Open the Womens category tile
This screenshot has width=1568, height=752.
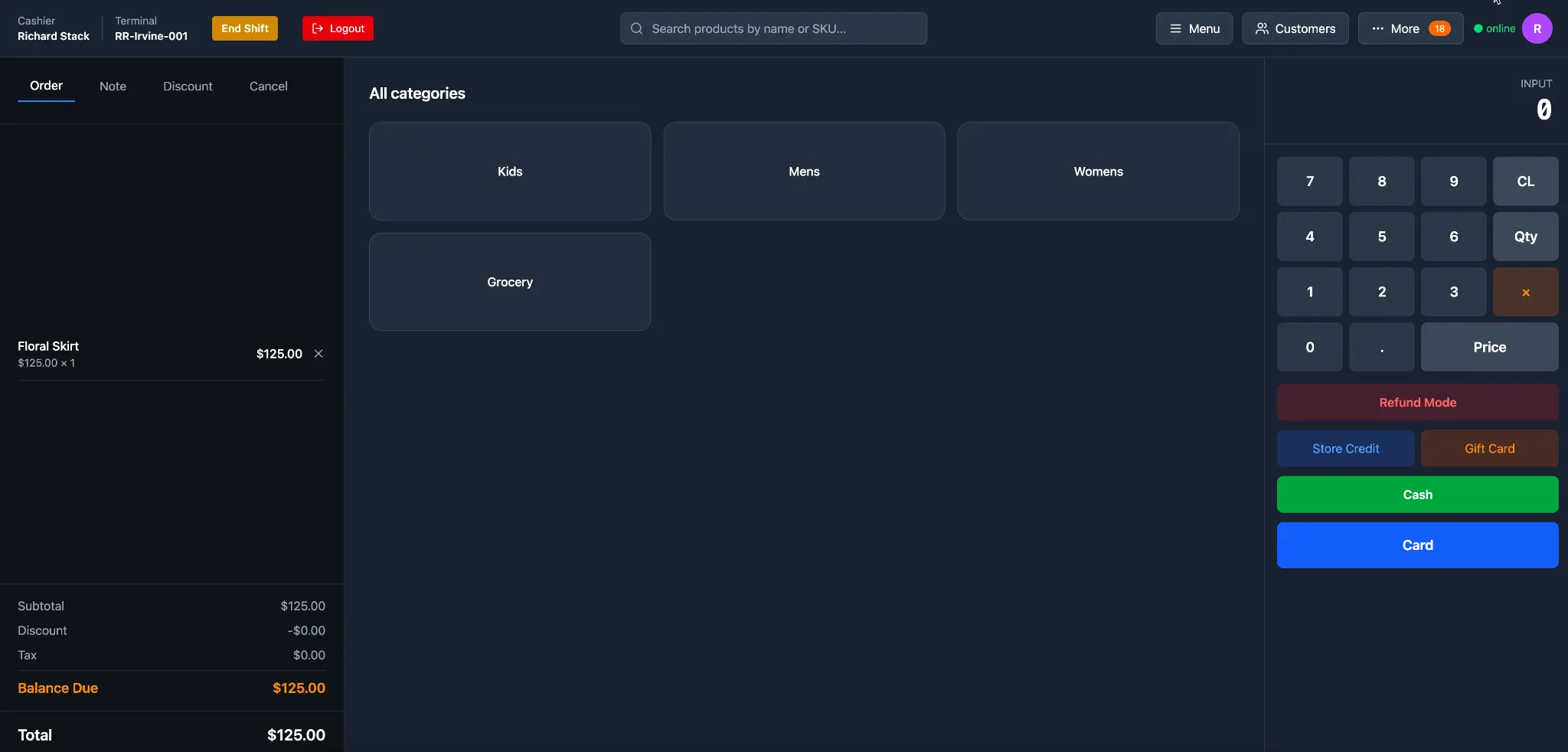point(1098,172)
